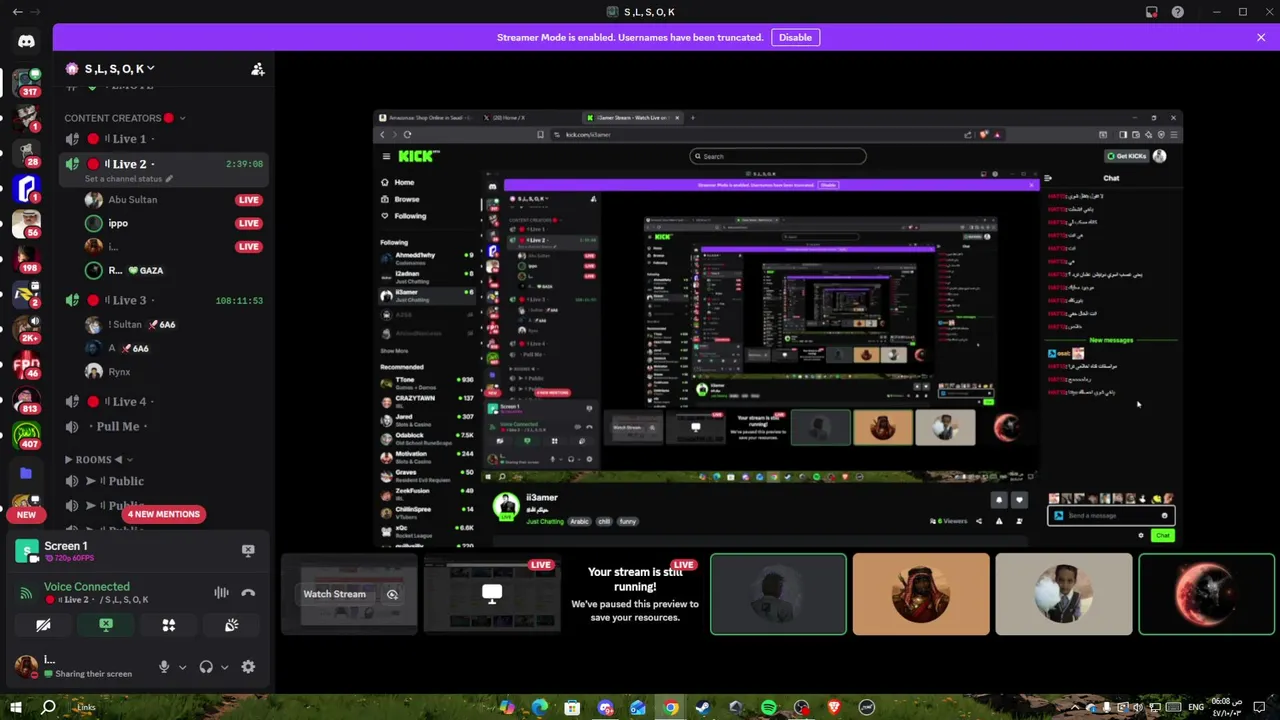Collapse ROOMS category
Screen dimensions: 1280x720
[x=99, y=460]
